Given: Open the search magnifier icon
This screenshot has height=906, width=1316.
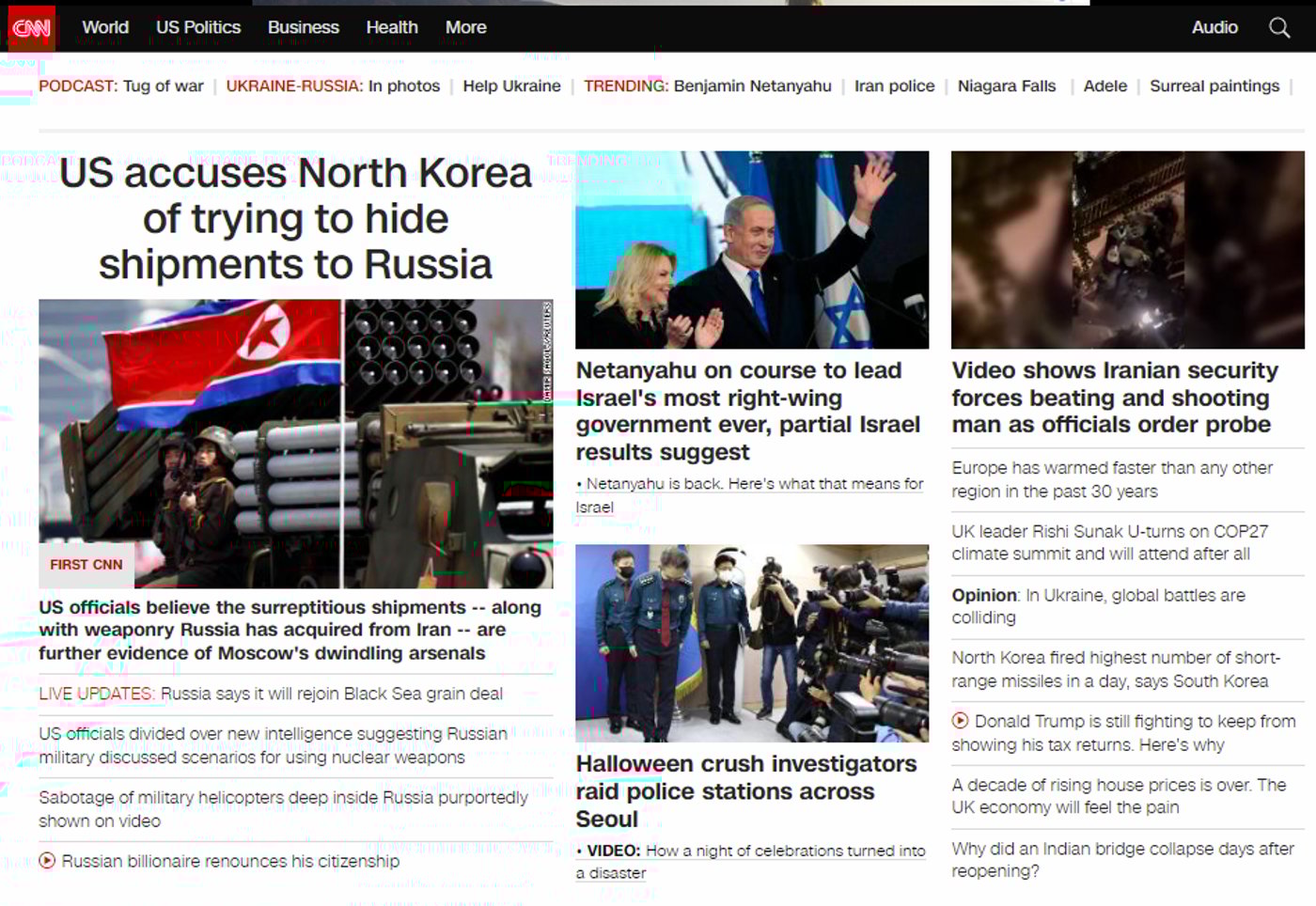Looking at the screenshot, I should click(1279, 27).
